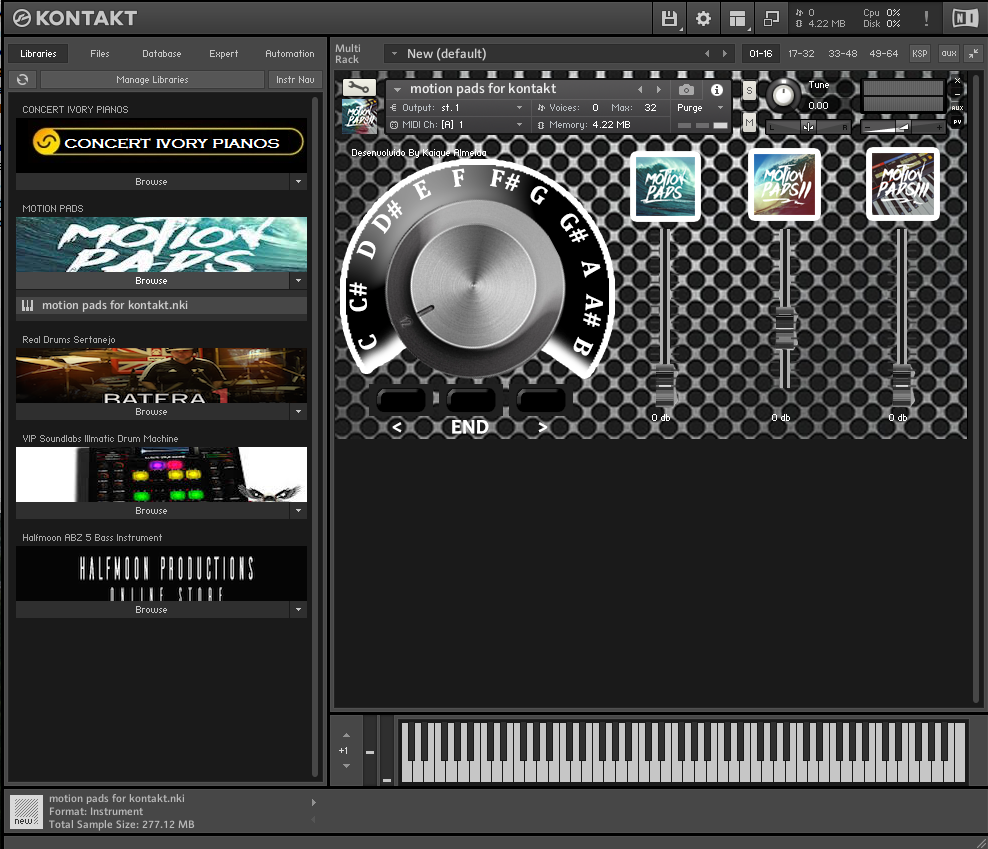Click keyboard octave up arrow
The height and width of the screenshot is (849, 988).
[346, 736]
